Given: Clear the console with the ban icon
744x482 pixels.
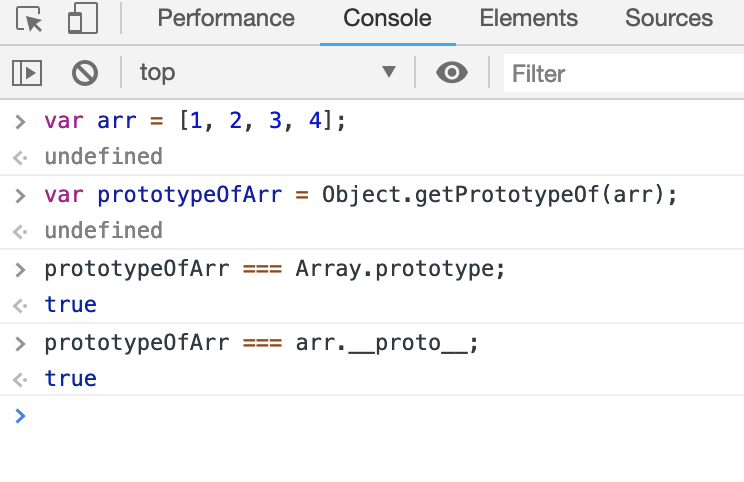Looking at the screenshot, I should pos(85,72).
